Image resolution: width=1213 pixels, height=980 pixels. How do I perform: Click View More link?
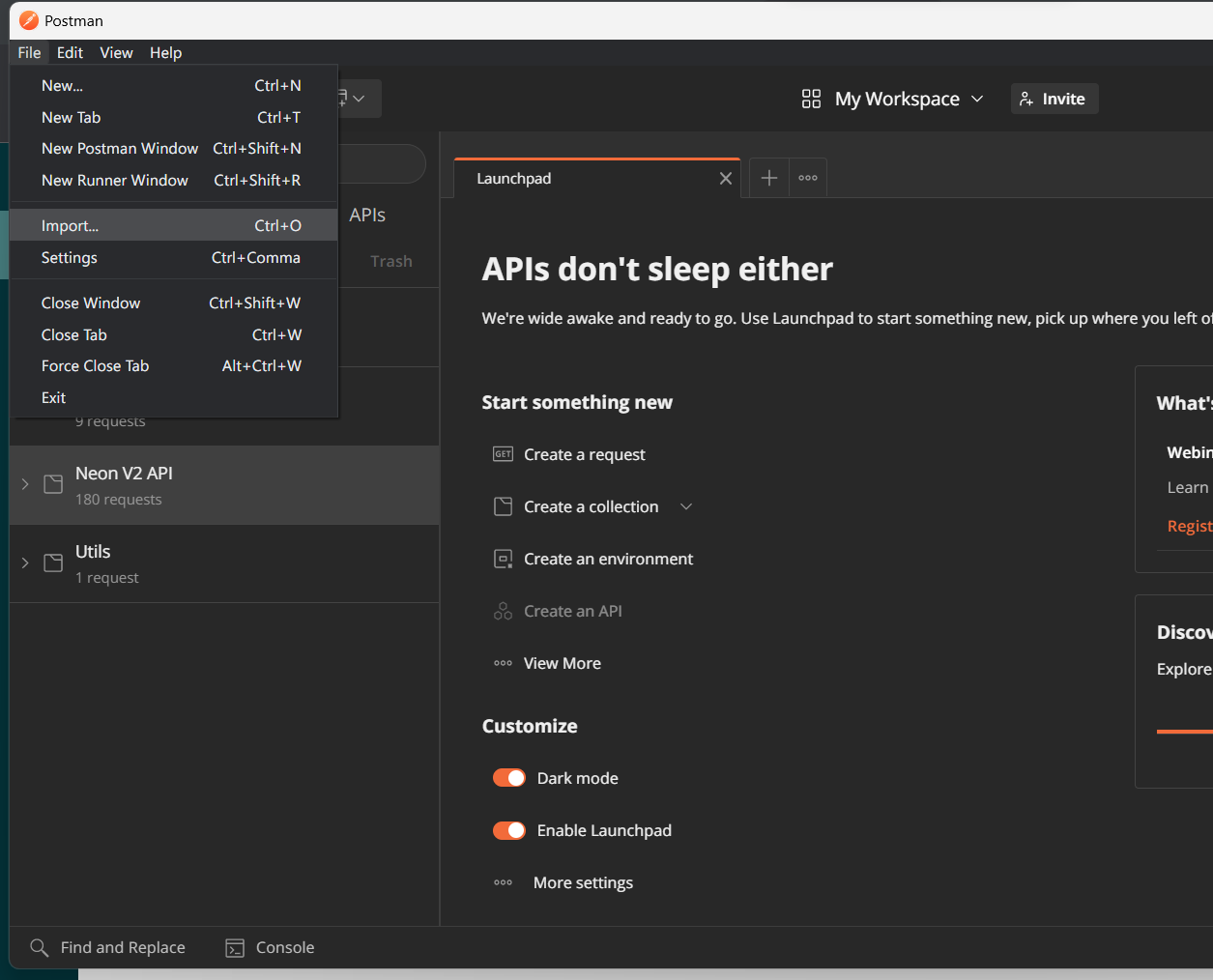click(563, 663)
